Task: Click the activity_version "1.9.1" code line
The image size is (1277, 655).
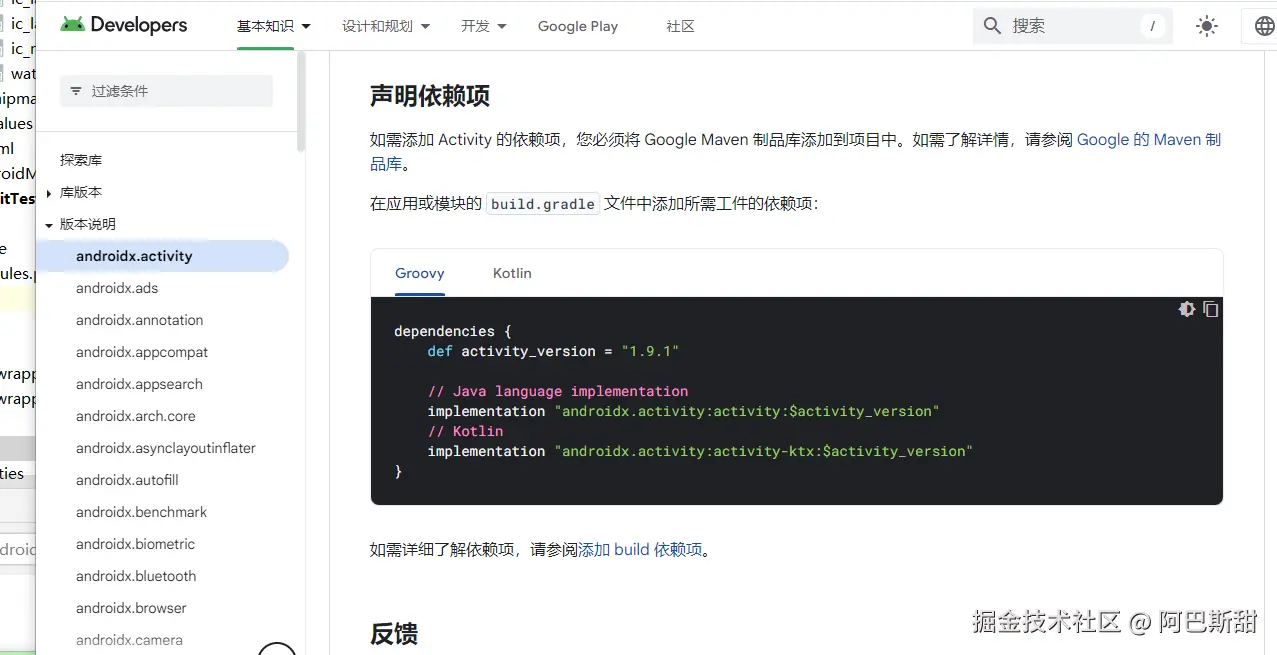Action: click(x=553, y=351)
